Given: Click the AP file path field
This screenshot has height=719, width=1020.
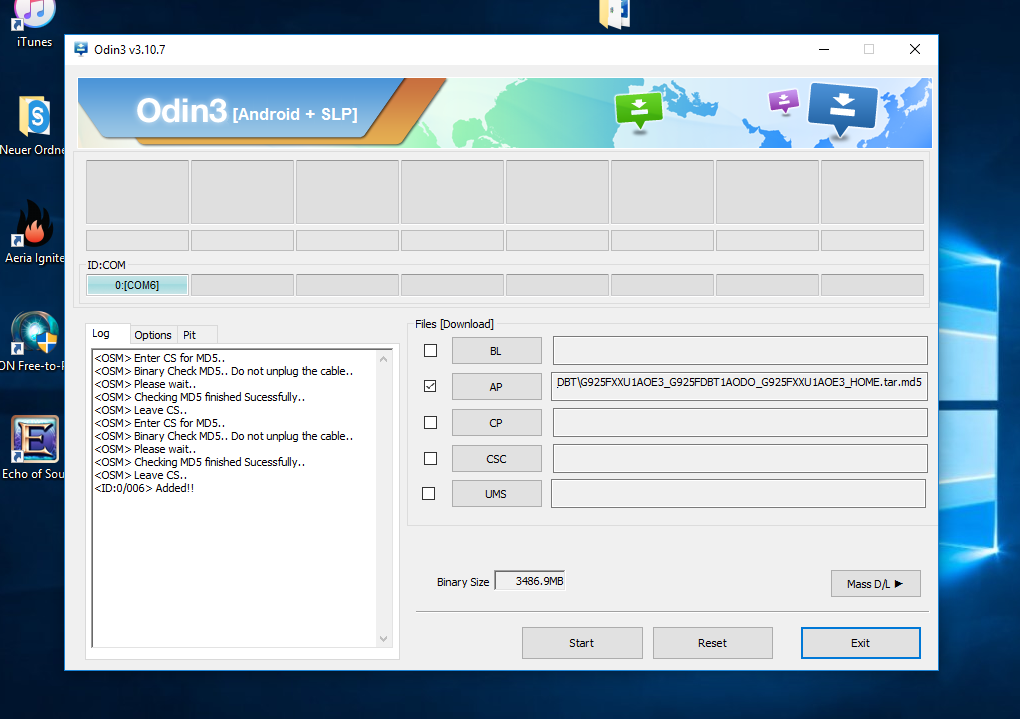Looking at the screenshot, I should coord(739,386).
